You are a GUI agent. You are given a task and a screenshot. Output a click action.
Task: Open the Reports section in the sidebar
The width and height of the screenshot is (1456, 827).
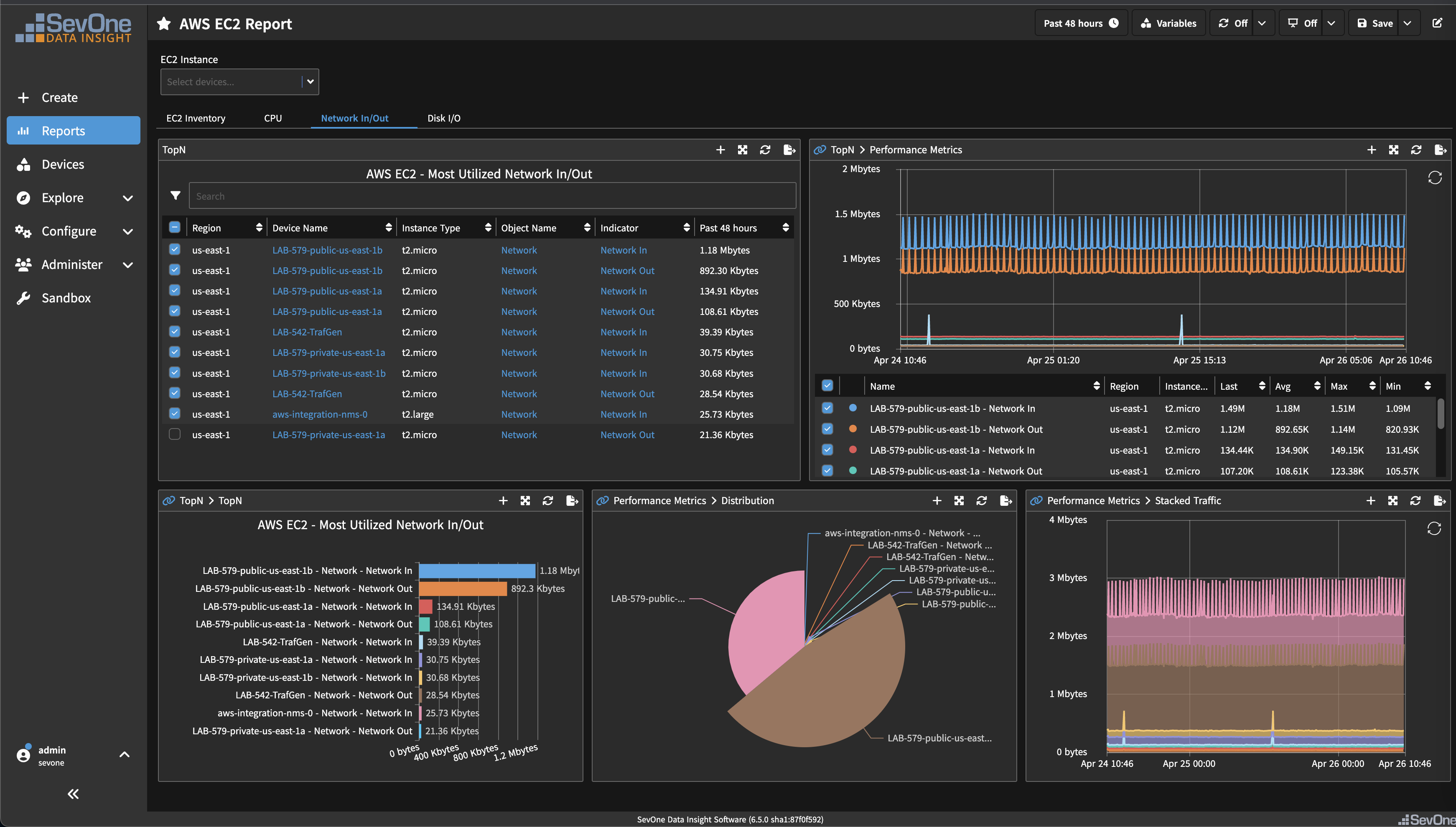(63, 130)
